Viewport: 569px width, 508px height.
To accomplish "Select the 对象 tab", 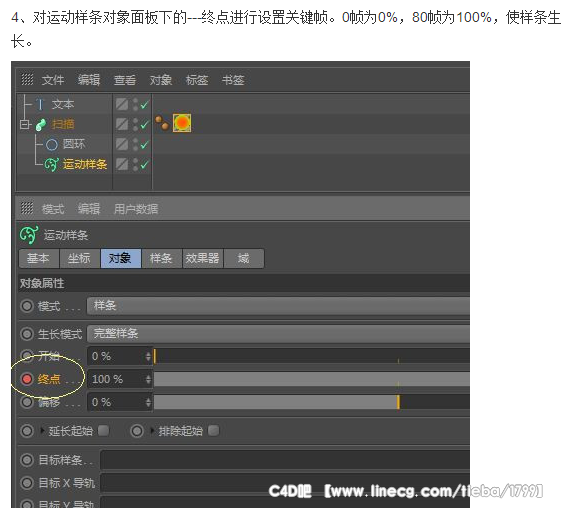I will click(x=121, y=258).
